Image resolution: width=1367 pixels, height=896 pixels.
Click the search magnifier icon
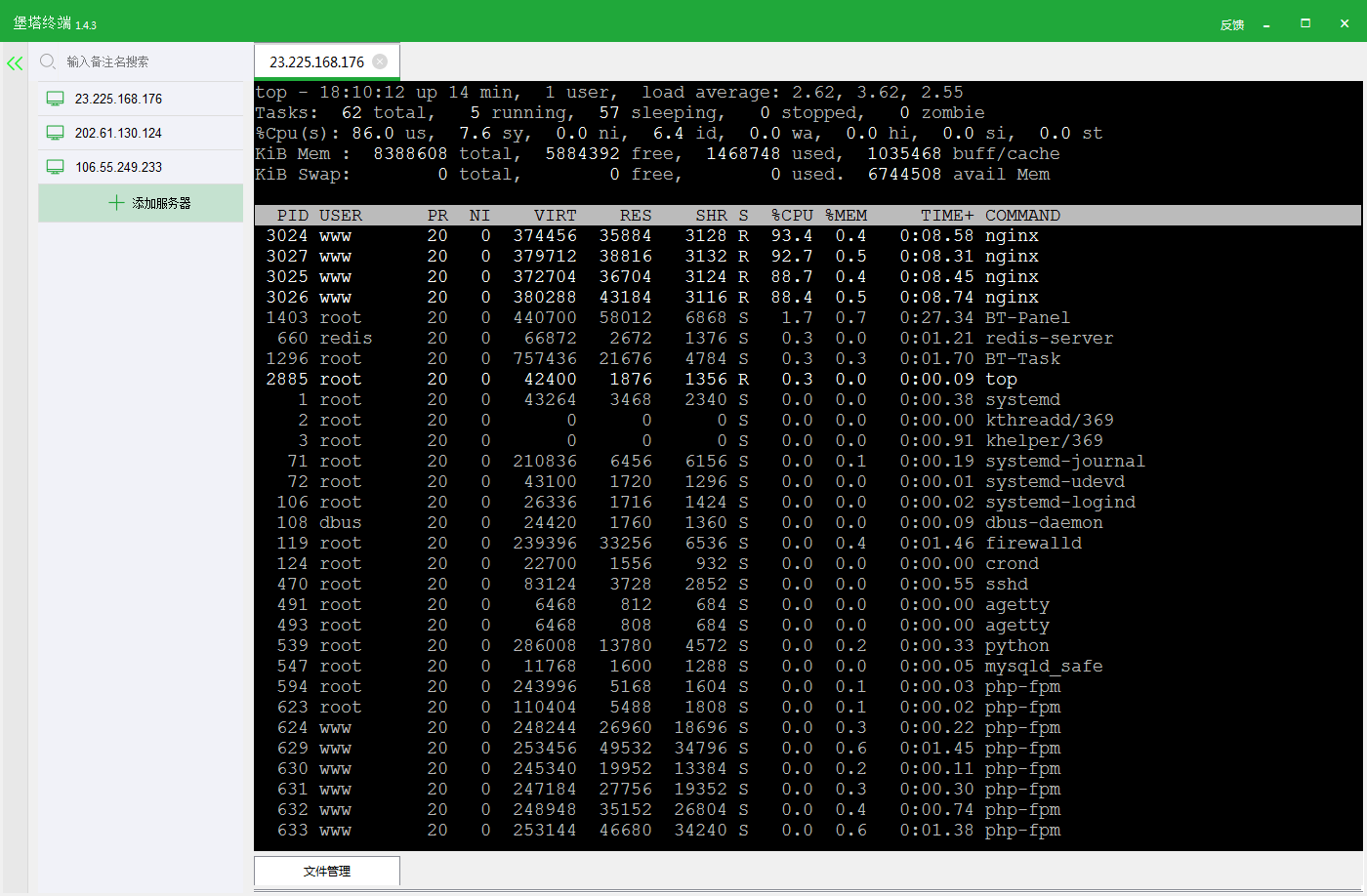coord(48,62)
